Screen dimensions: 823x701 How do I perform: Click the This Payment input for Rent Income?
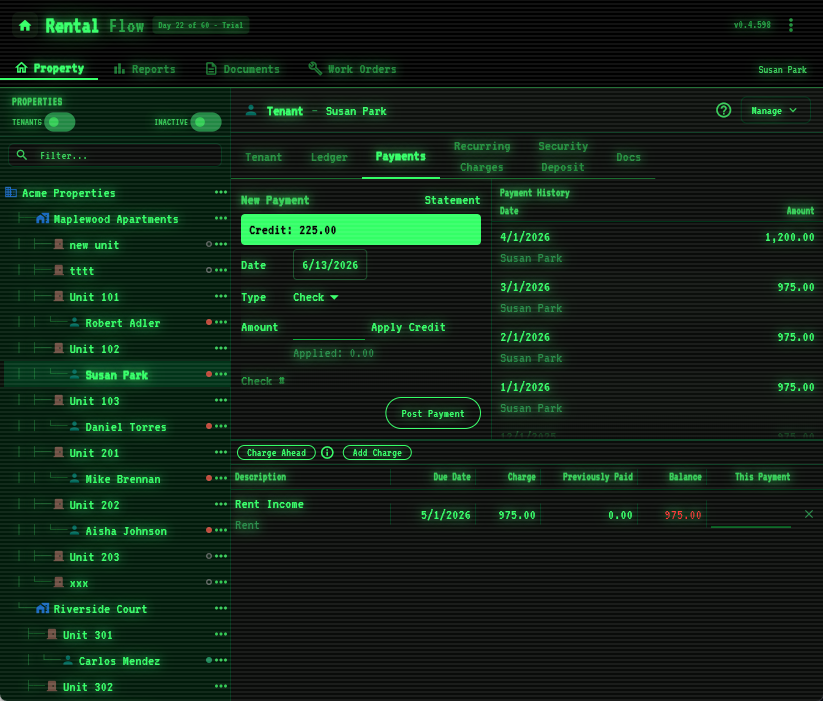coord(751,515)
